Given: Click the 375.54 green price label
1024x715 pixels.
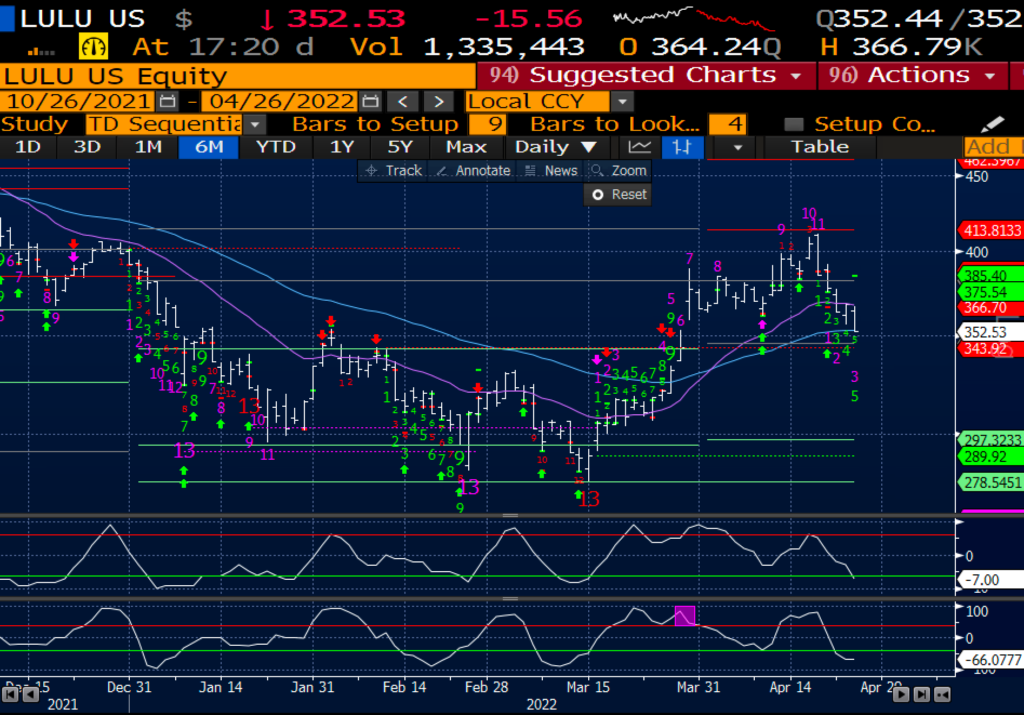Looking at the screenshot, I should coord(990,292).
